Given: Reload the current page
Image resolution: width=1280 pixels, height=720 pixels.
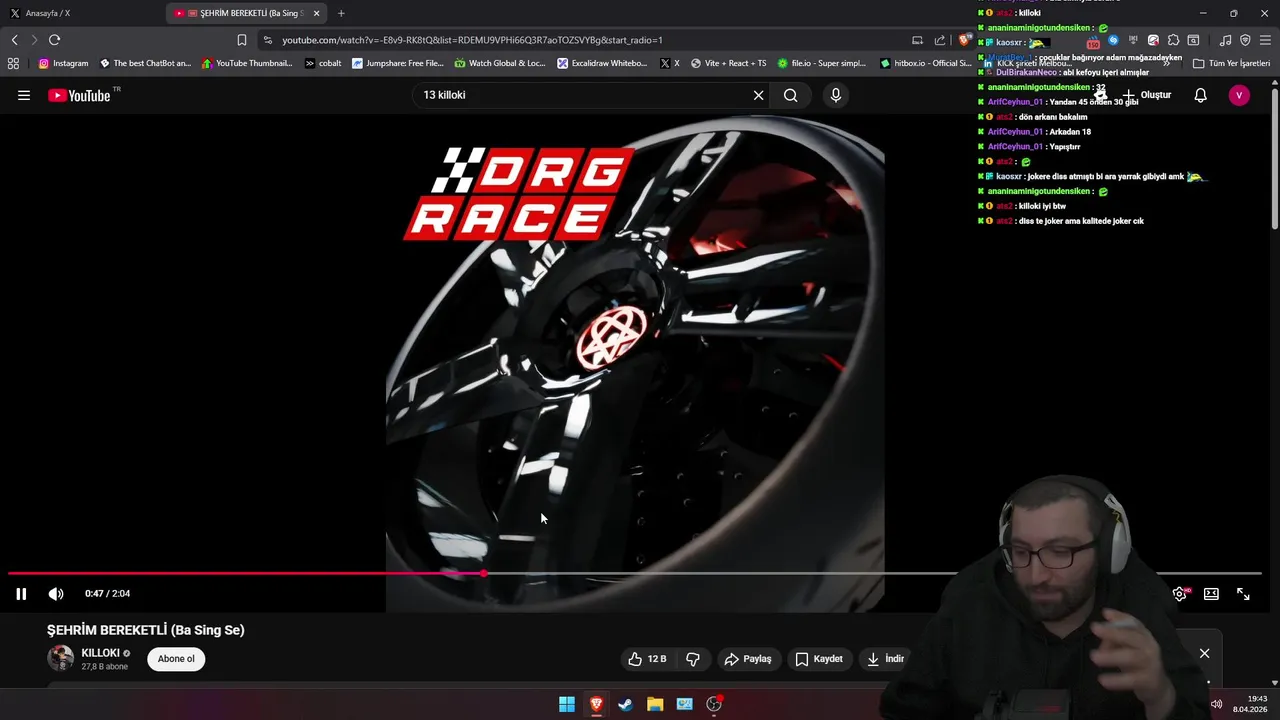Looking at the screenshot, I should point(54,40).
